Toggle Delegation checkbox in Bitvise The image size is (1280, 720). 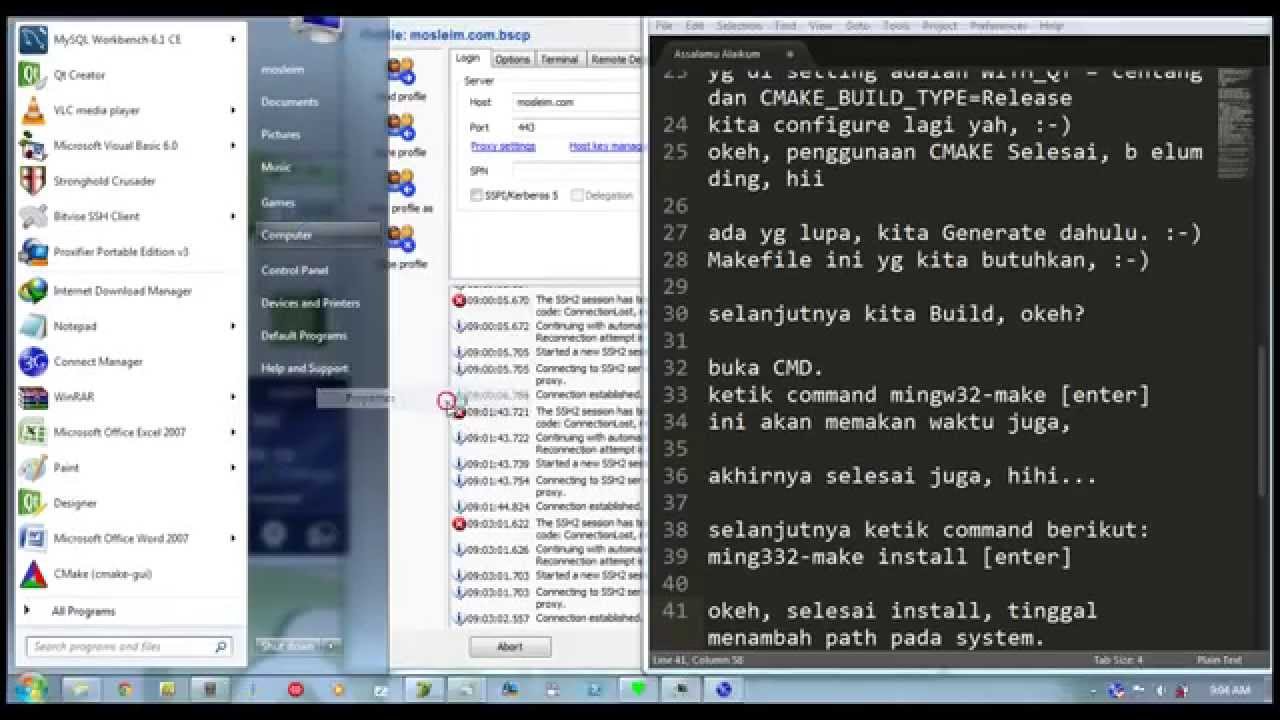click(577, 196)
